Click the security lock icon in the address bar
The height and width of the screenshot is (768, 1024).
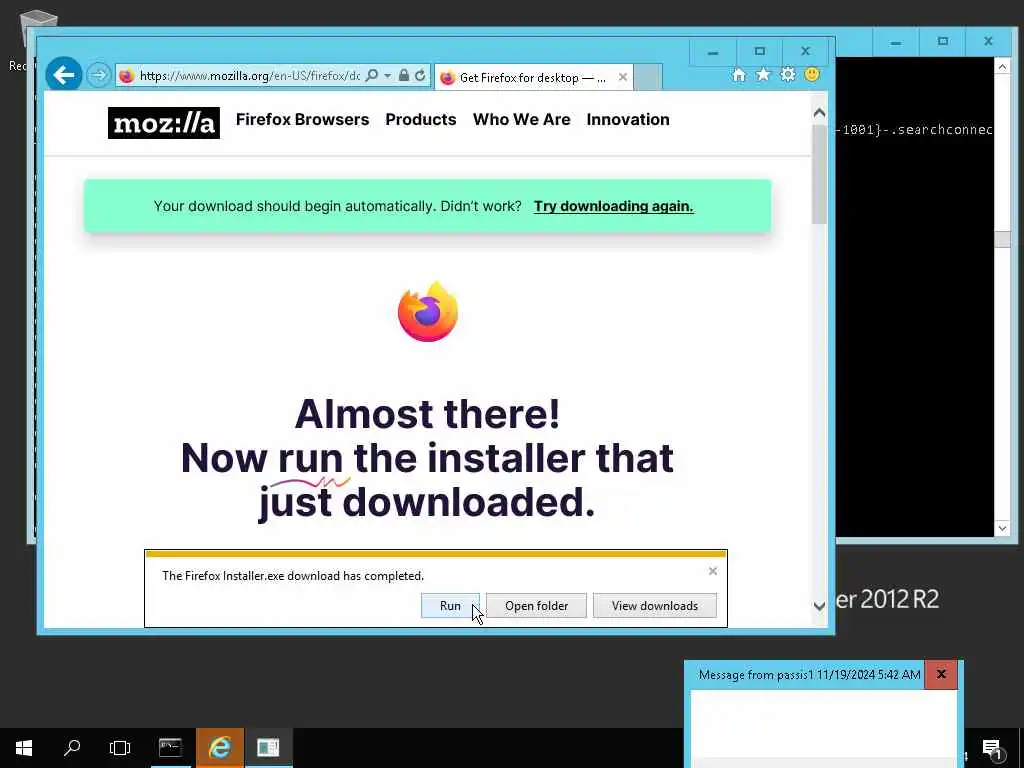click(404, 76)
